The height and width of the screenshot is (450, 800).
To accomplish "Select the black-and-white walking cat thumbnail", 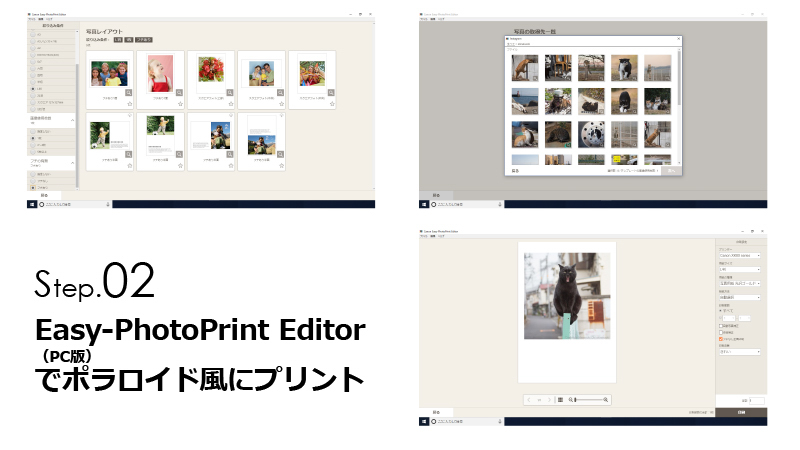I will click(624, 68).
